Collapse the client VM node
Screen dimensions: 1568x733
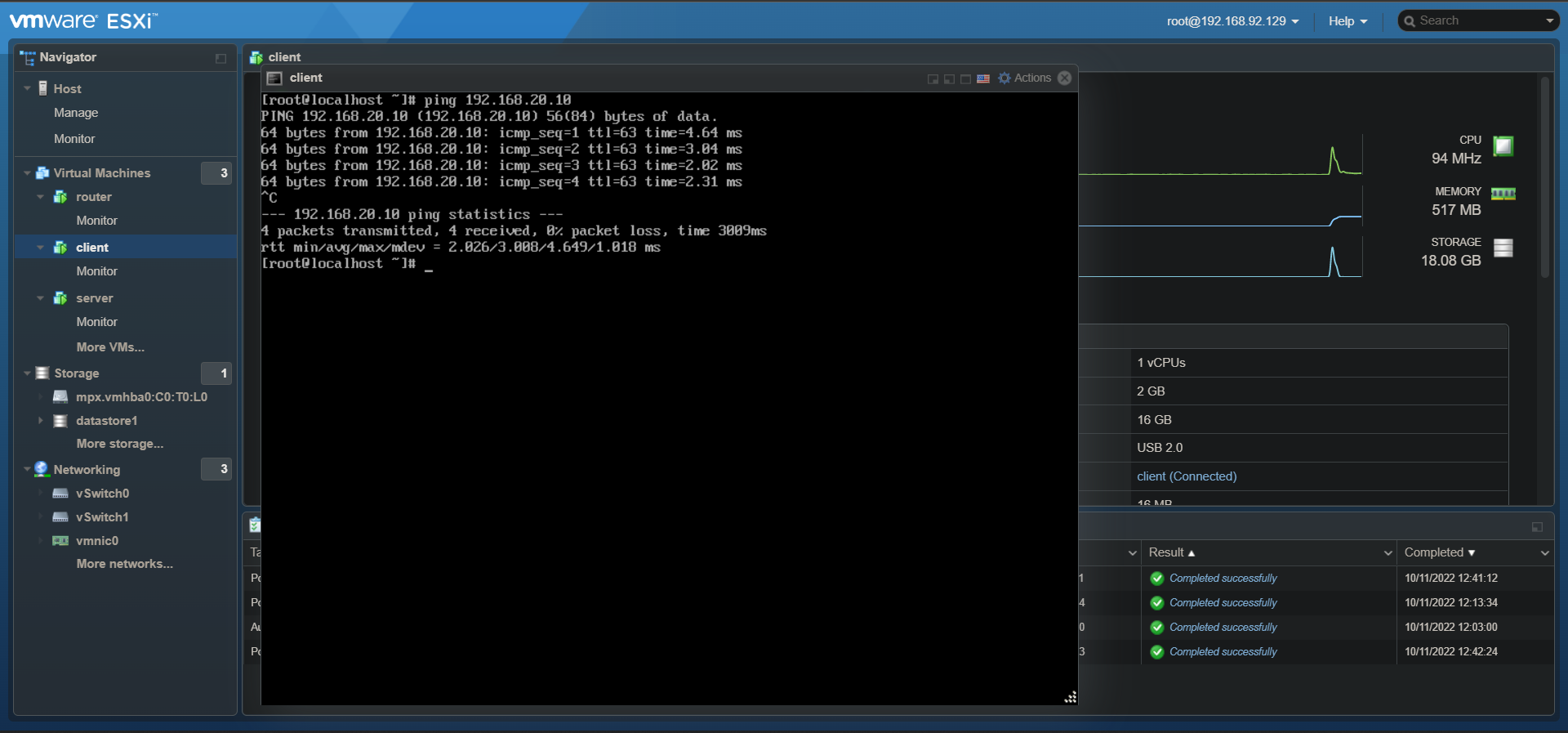(x=41, y=248)
